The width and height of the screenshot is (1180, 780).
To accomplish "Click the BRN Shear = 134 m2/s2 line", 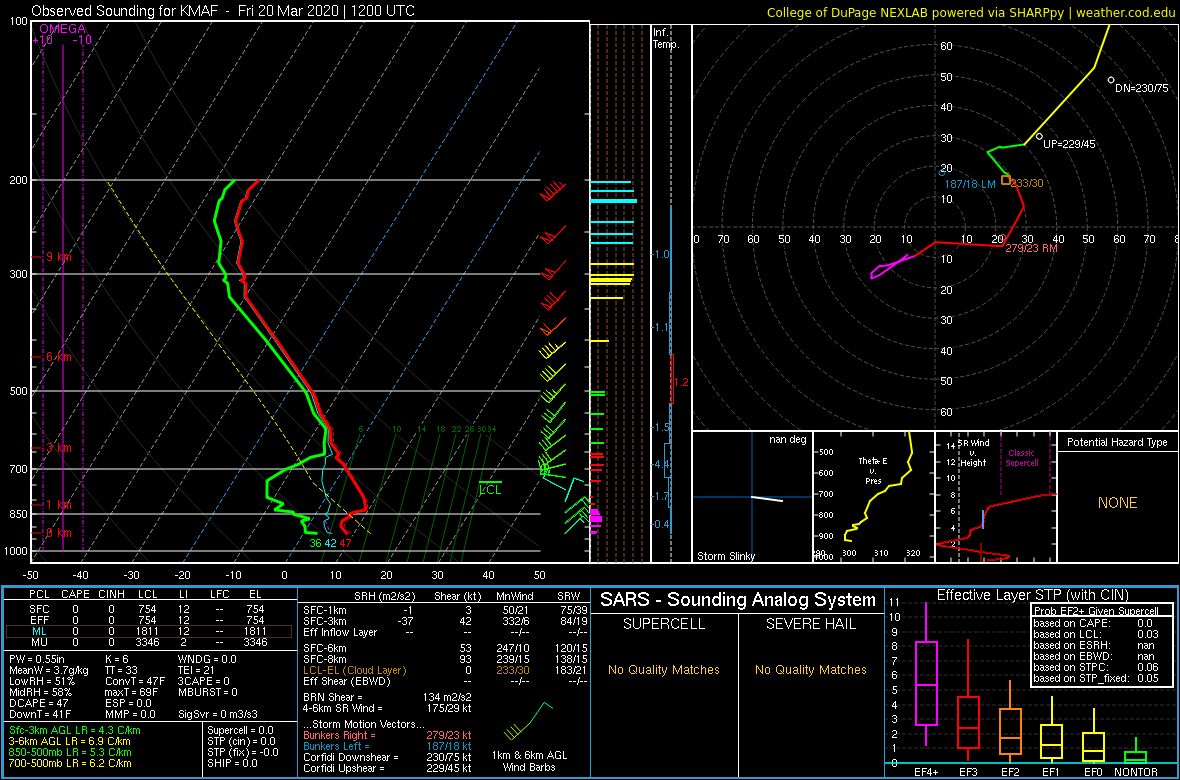I will (390, 697).
